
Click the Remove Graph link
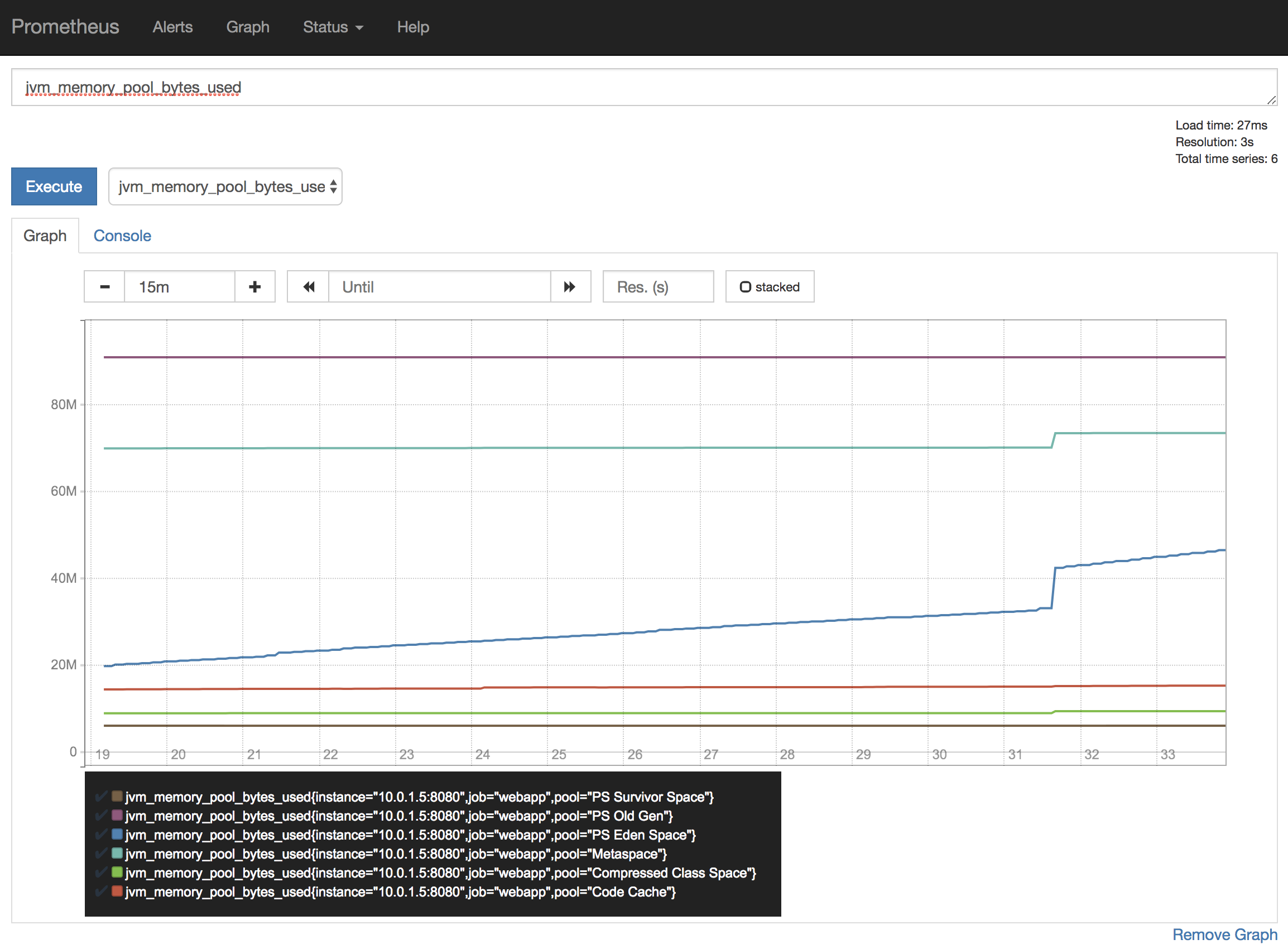(x=1224, y=934)
